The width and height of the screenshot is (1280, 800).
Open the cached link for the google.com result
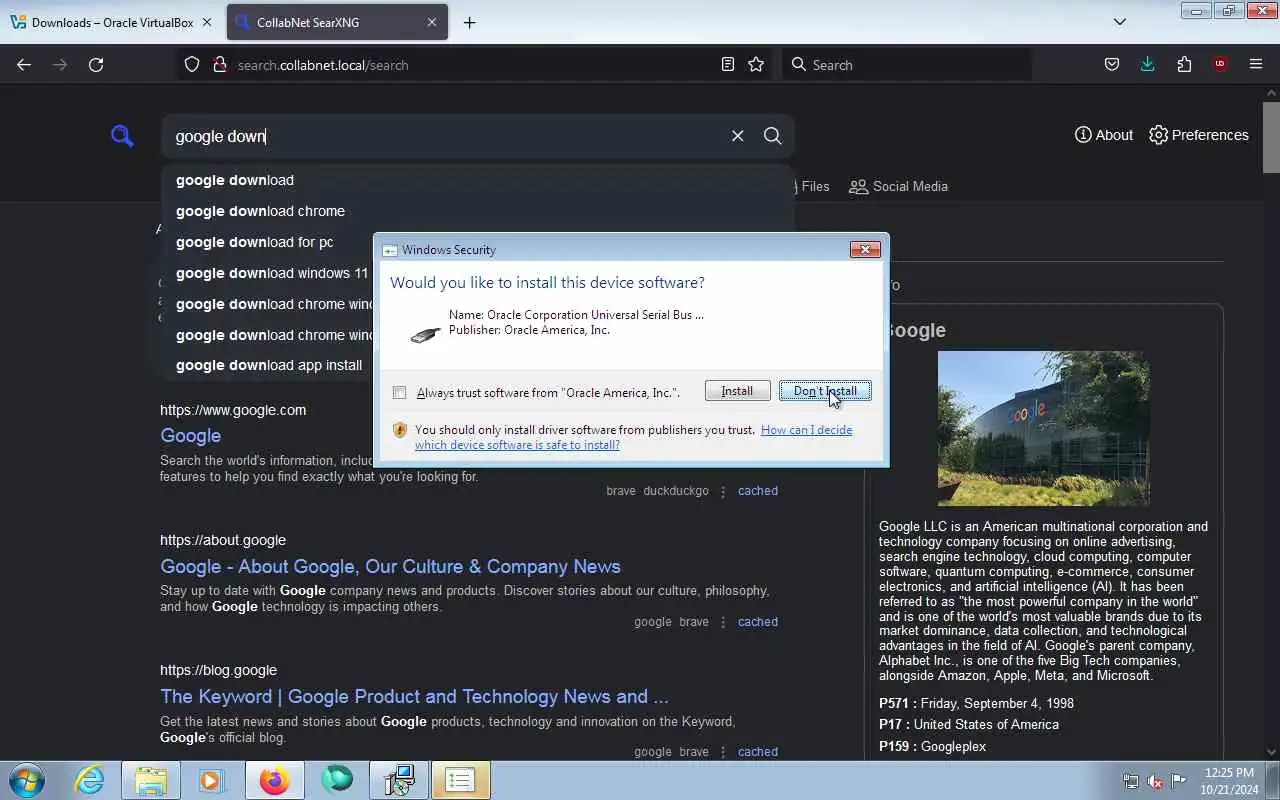point(758,491)
